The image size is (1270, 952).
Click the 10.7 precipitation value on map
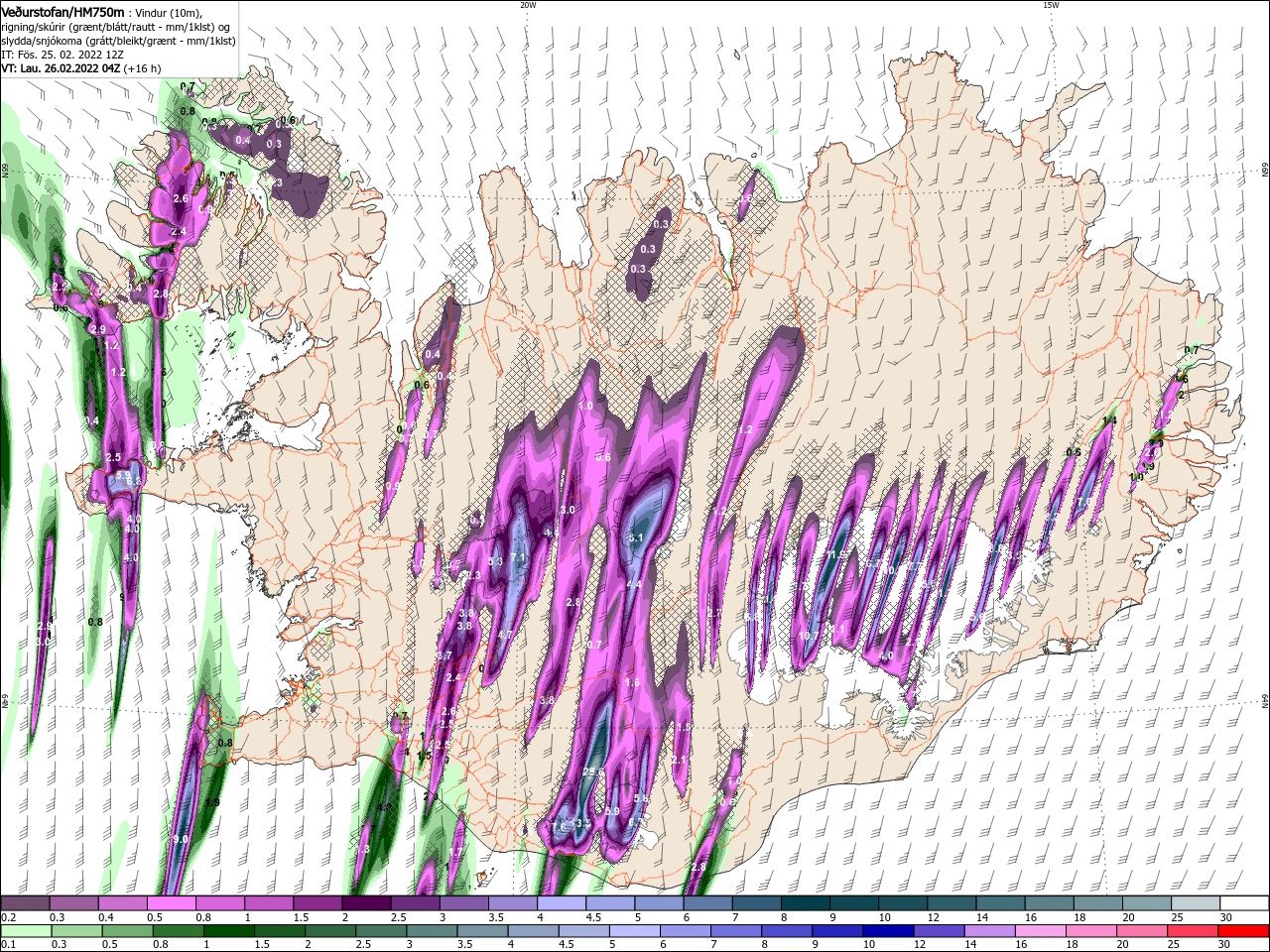(x=809, y=636)
